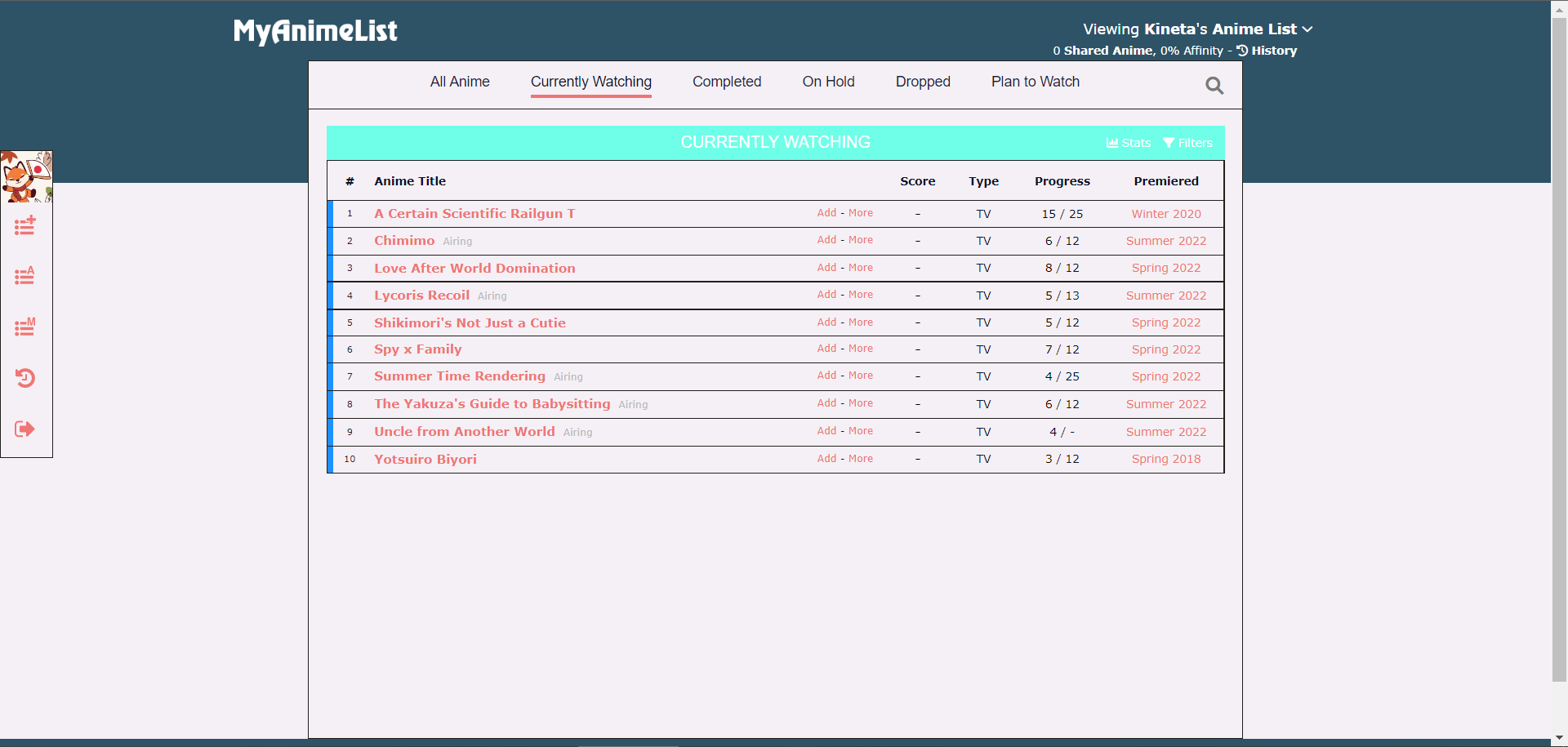Click Add for Love After World Domination

[x=826, y=268]
